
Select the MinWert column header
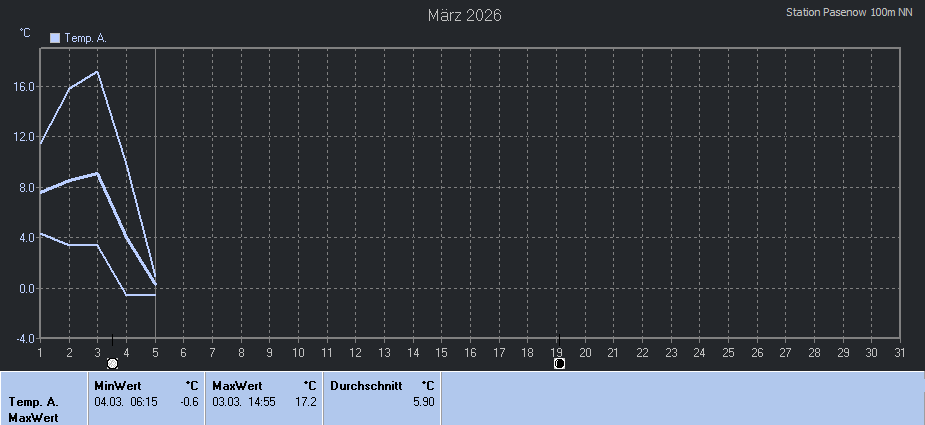(117, 385)
